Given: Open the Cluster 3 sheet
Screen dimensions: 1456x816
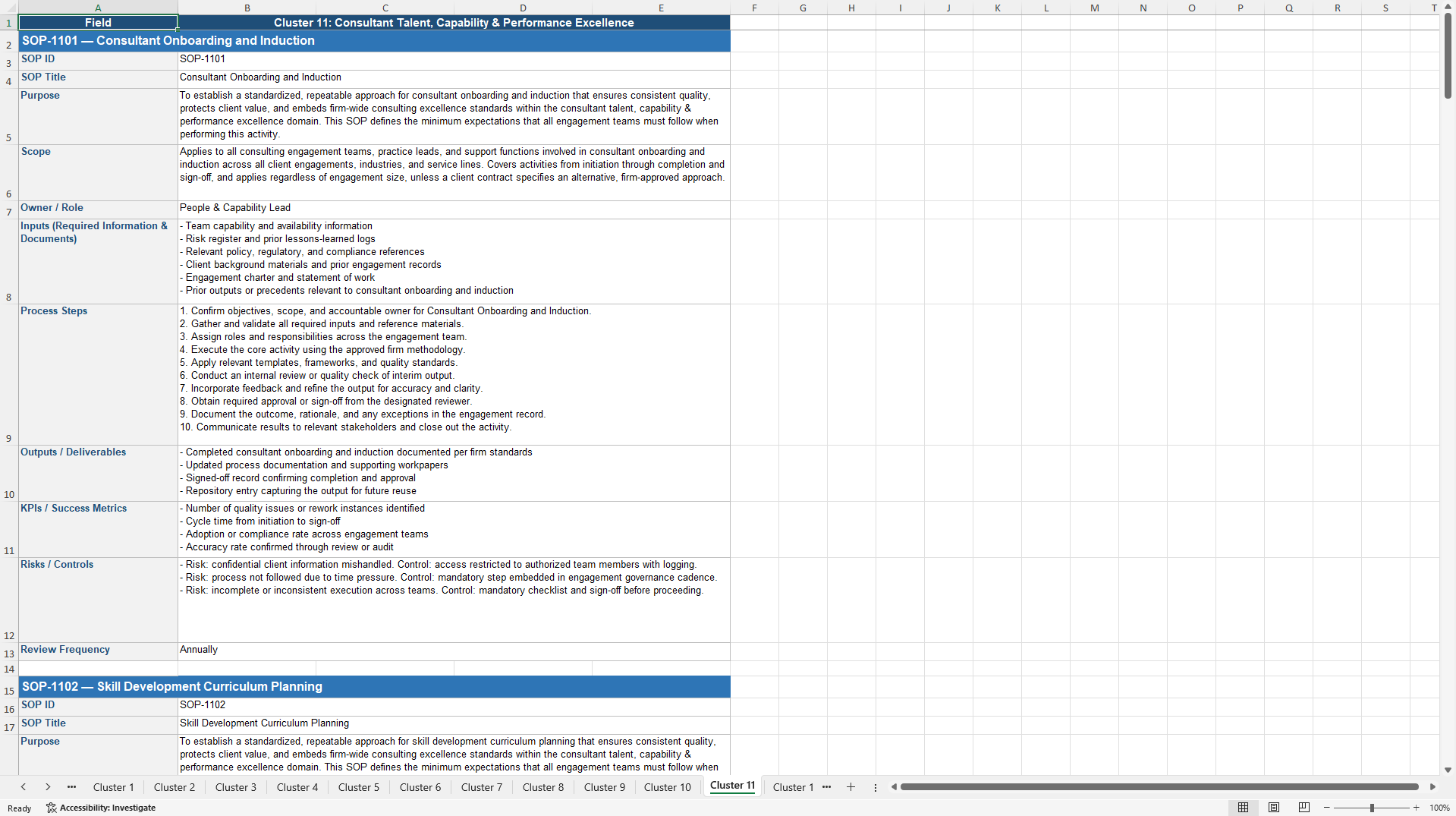Looking at the screenshot, I should pyautogui.click(x=236, y=787).
